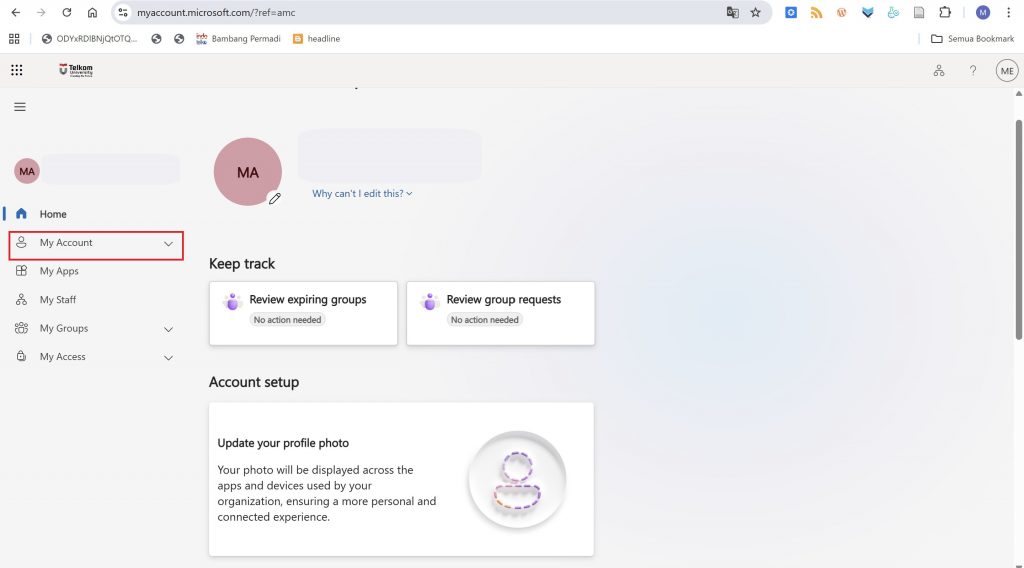This screenshot has height=568, width=1024.
Task: Expand Why can't I edit this?
Action: coord(362,193)
